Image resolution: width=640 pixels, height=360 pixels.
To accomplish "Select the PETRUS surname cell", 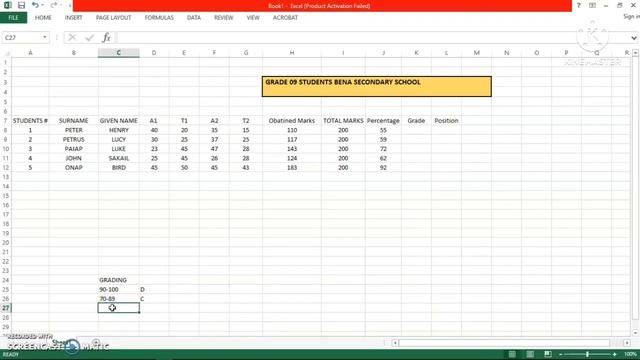I will click(73, 140).
